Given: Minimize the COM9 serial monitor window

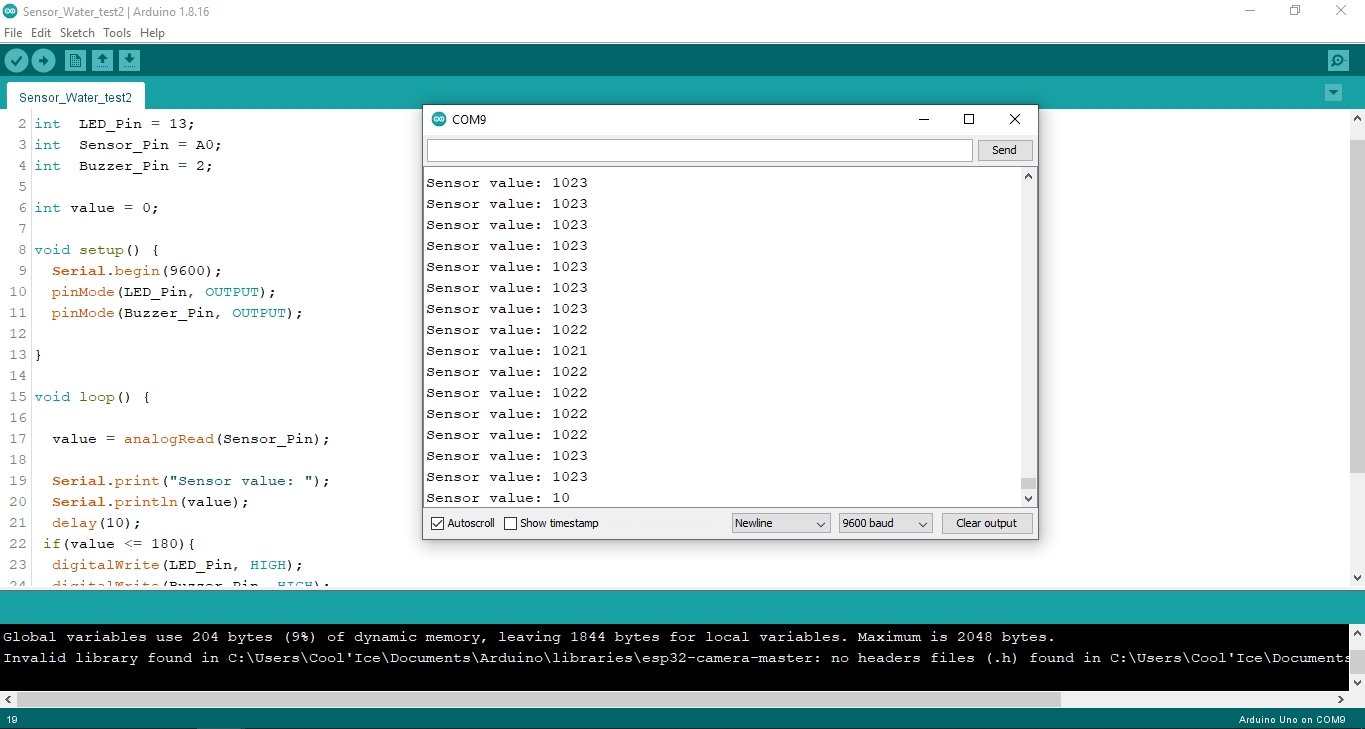Looking at the screenshot, I should click(x=924, y=119).
